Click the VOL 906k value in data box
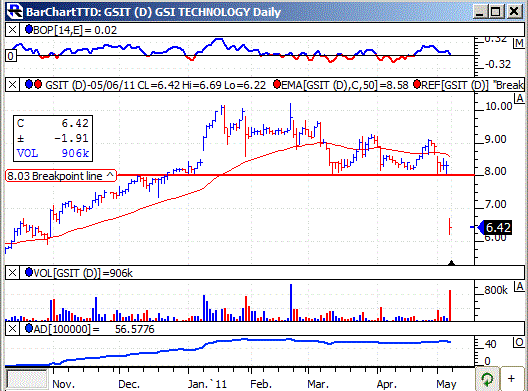This screenshot has width=528, height=391. pyautogui.click(x=75, y=153)
